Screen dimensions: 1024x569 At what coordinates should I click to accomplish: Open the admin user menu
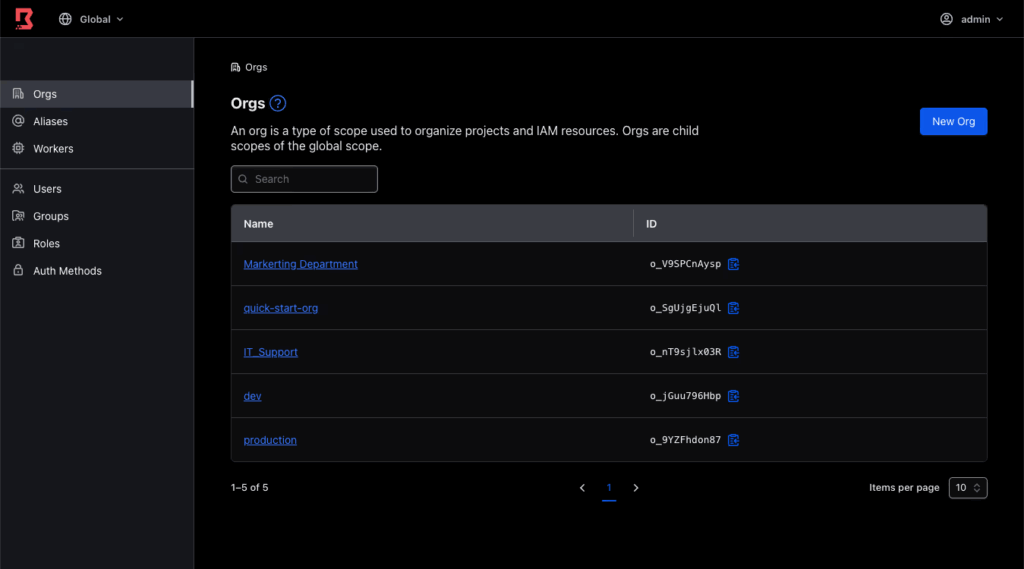(971, 19)
